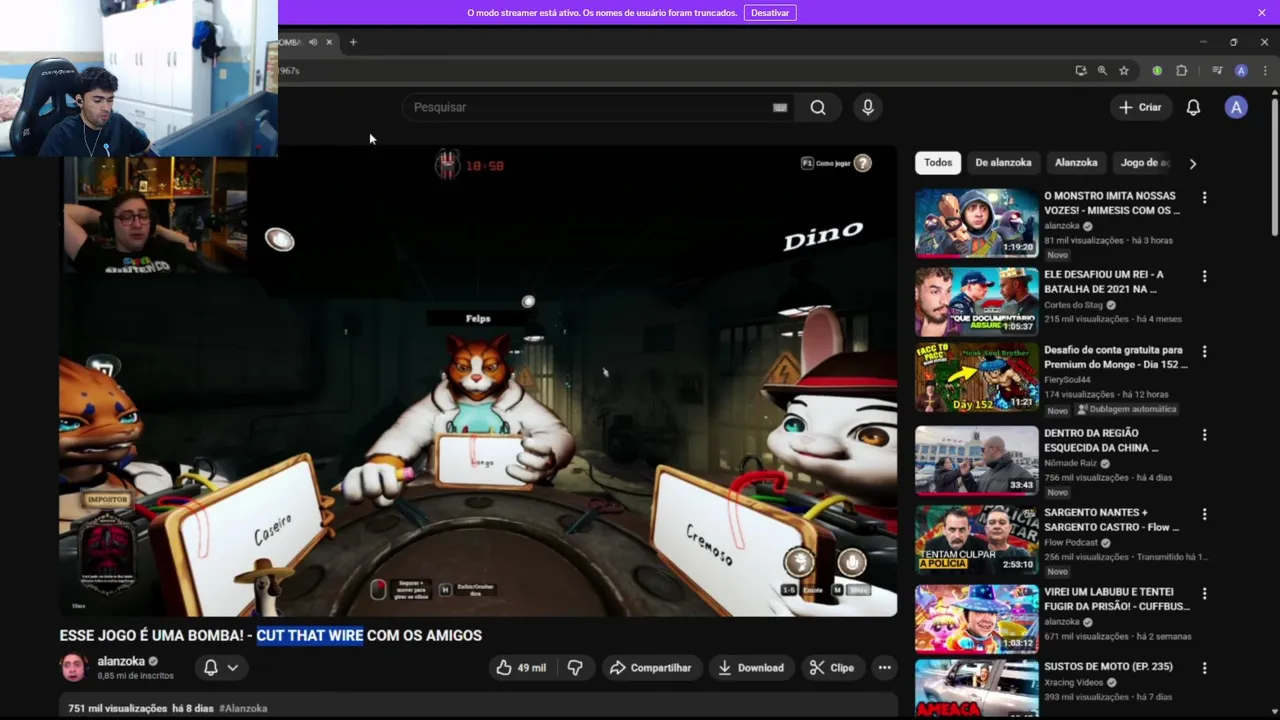This screenshot has width=1280, height=720.
Task: Open the O MONSTRO IMITA NOSSAS VOZES thumbnail
Action: coord(976,223)
